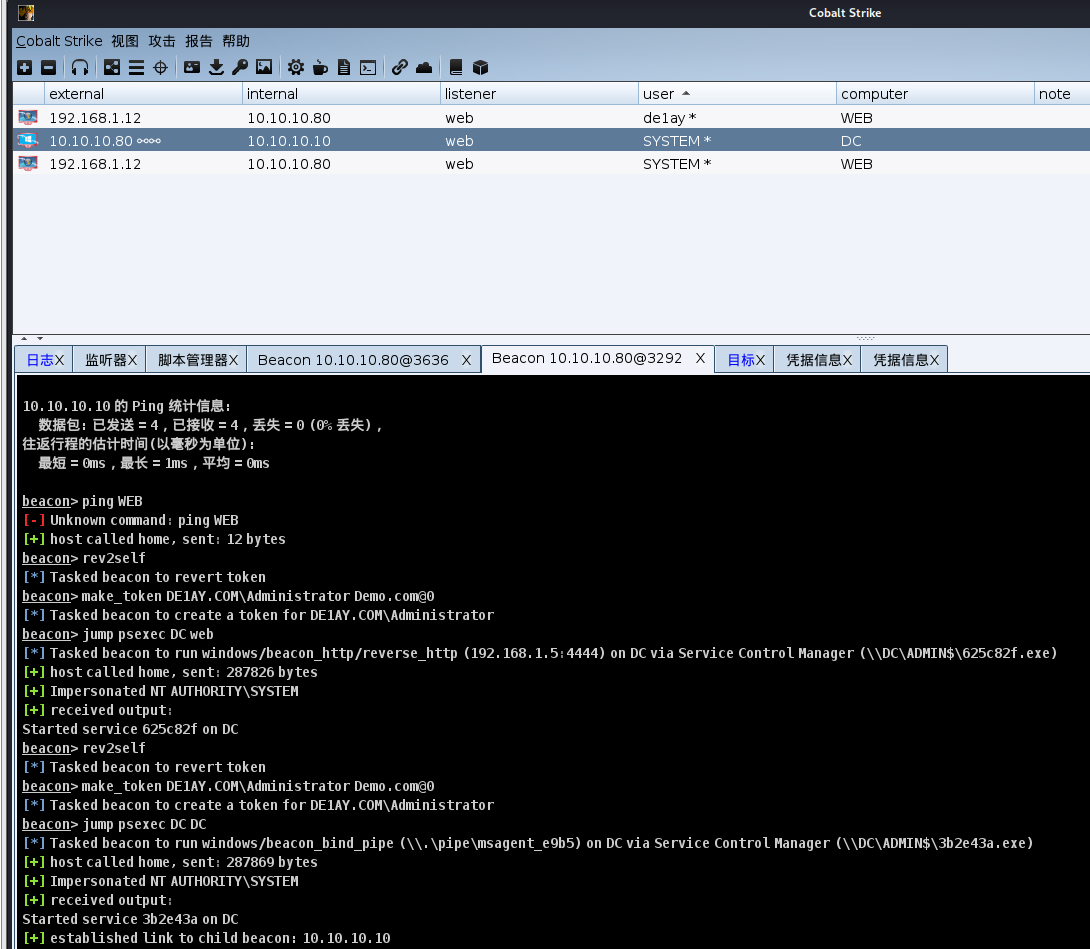Image resolution: width=1090 pixels, height=949 pixels.
Task: Sort by the external column header
Action: 143,94
